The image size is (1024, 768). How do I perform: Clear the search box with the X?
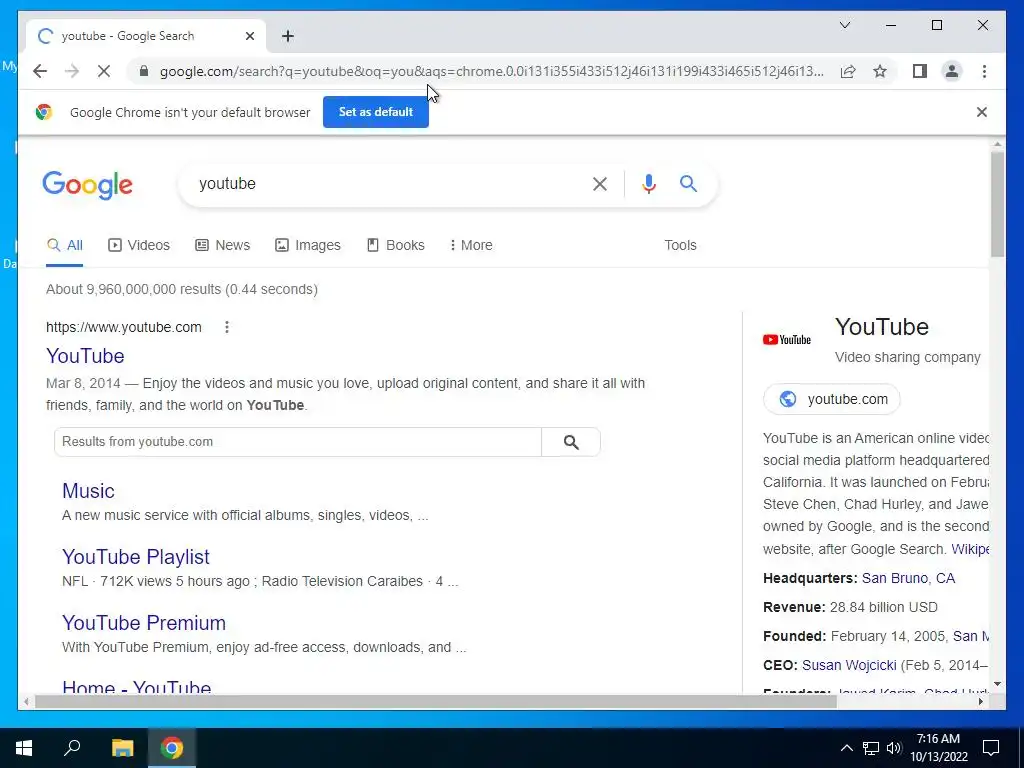(600, 184)
